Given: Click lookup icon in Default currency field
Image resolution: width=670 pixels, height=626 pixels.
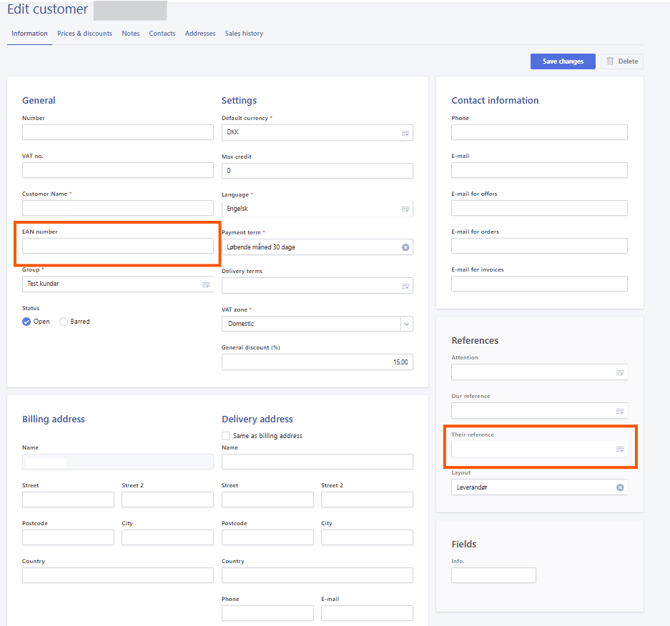Looking at the screenshot, I should click(x=405, y=133).
